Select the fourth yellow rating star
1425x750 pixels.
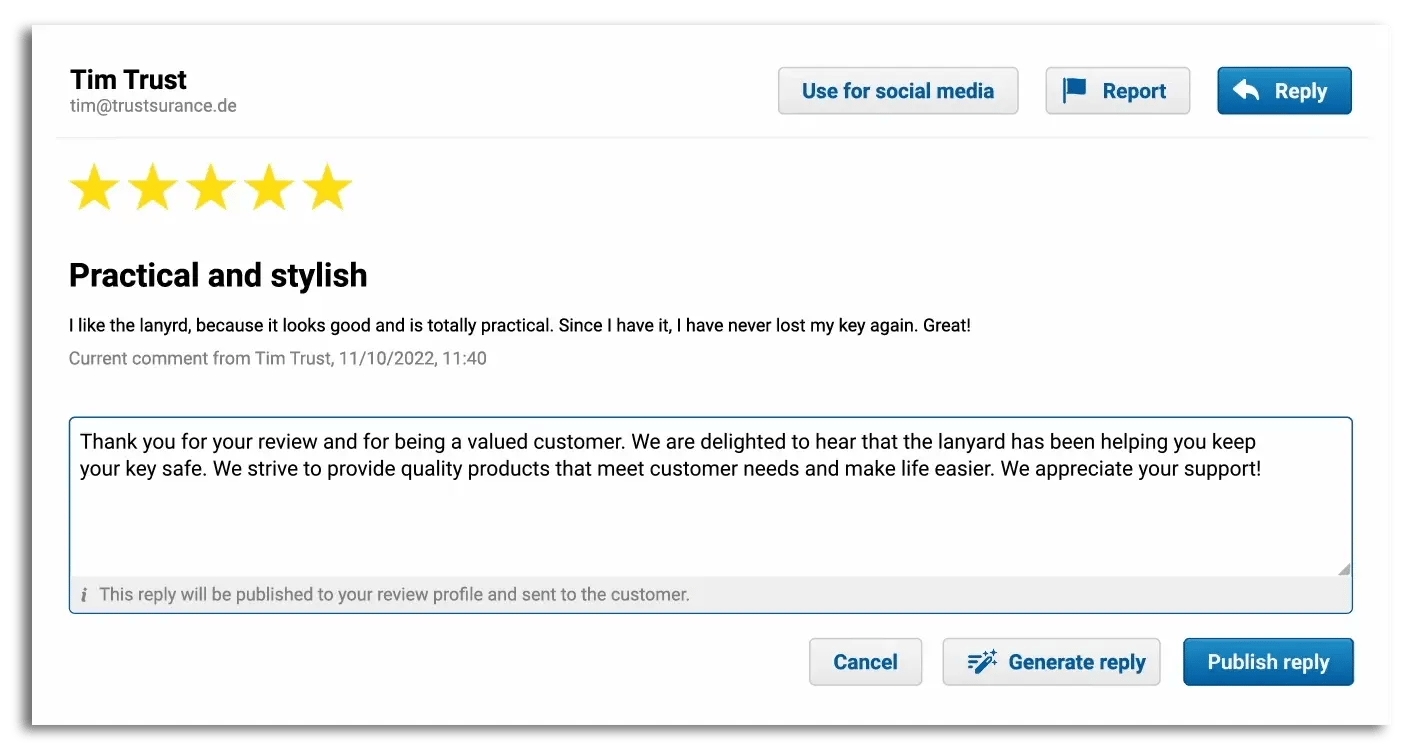point(269,188)
